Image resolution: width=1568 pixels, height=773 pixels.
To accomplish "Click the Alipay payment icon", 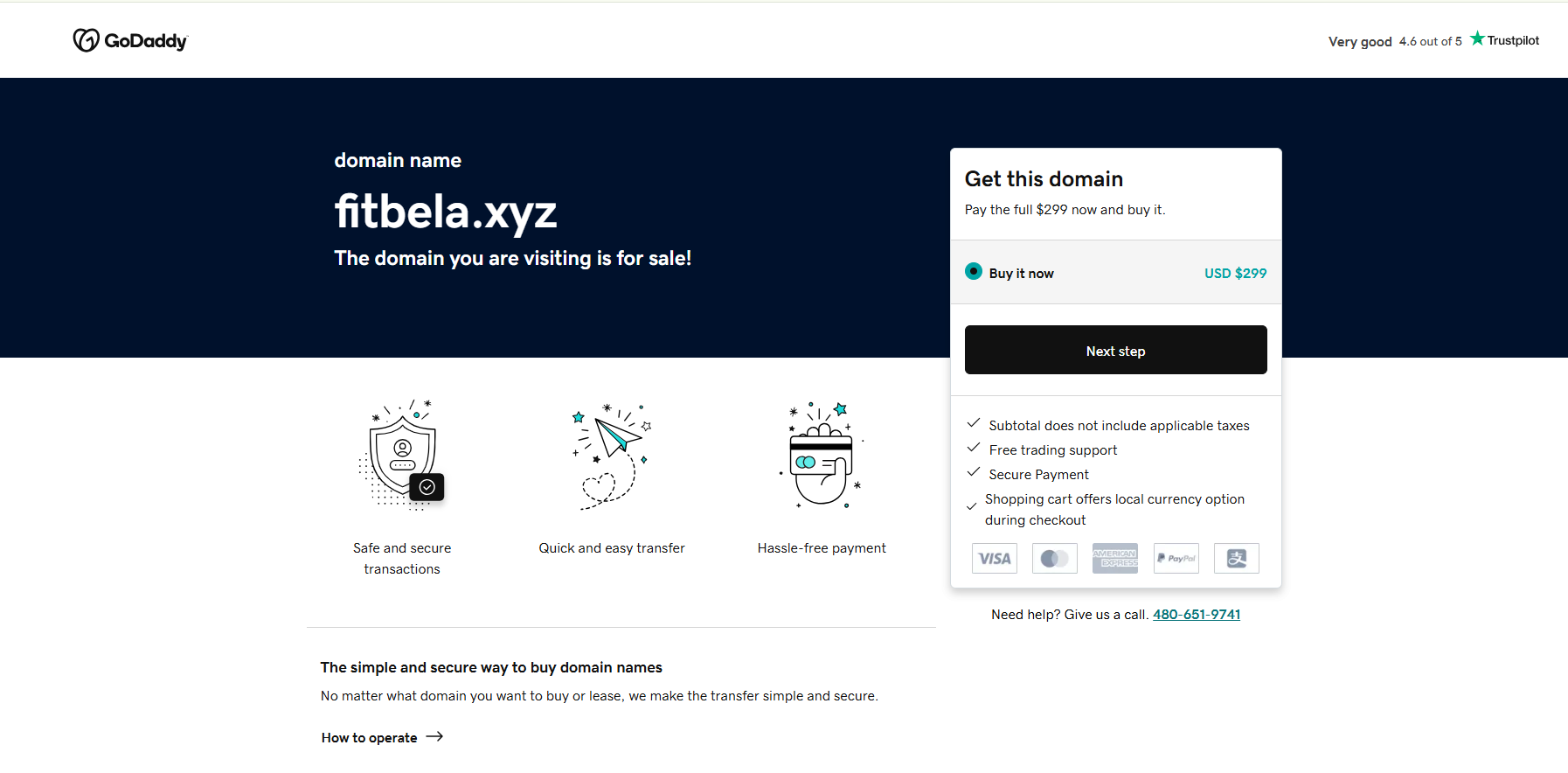I will coord(1236,558).
